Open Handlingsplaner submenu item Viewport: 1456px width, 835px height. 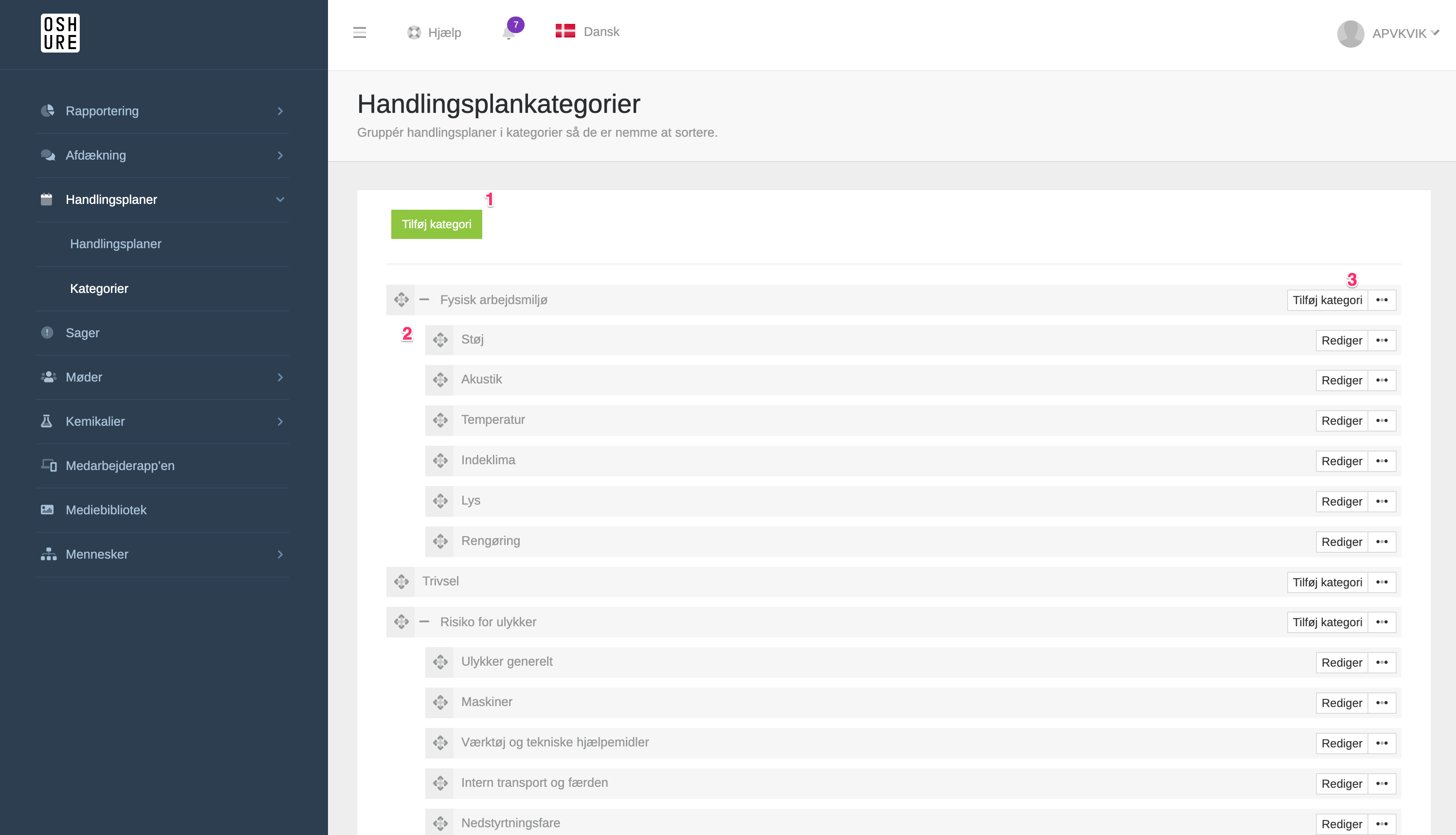(116, 244)
